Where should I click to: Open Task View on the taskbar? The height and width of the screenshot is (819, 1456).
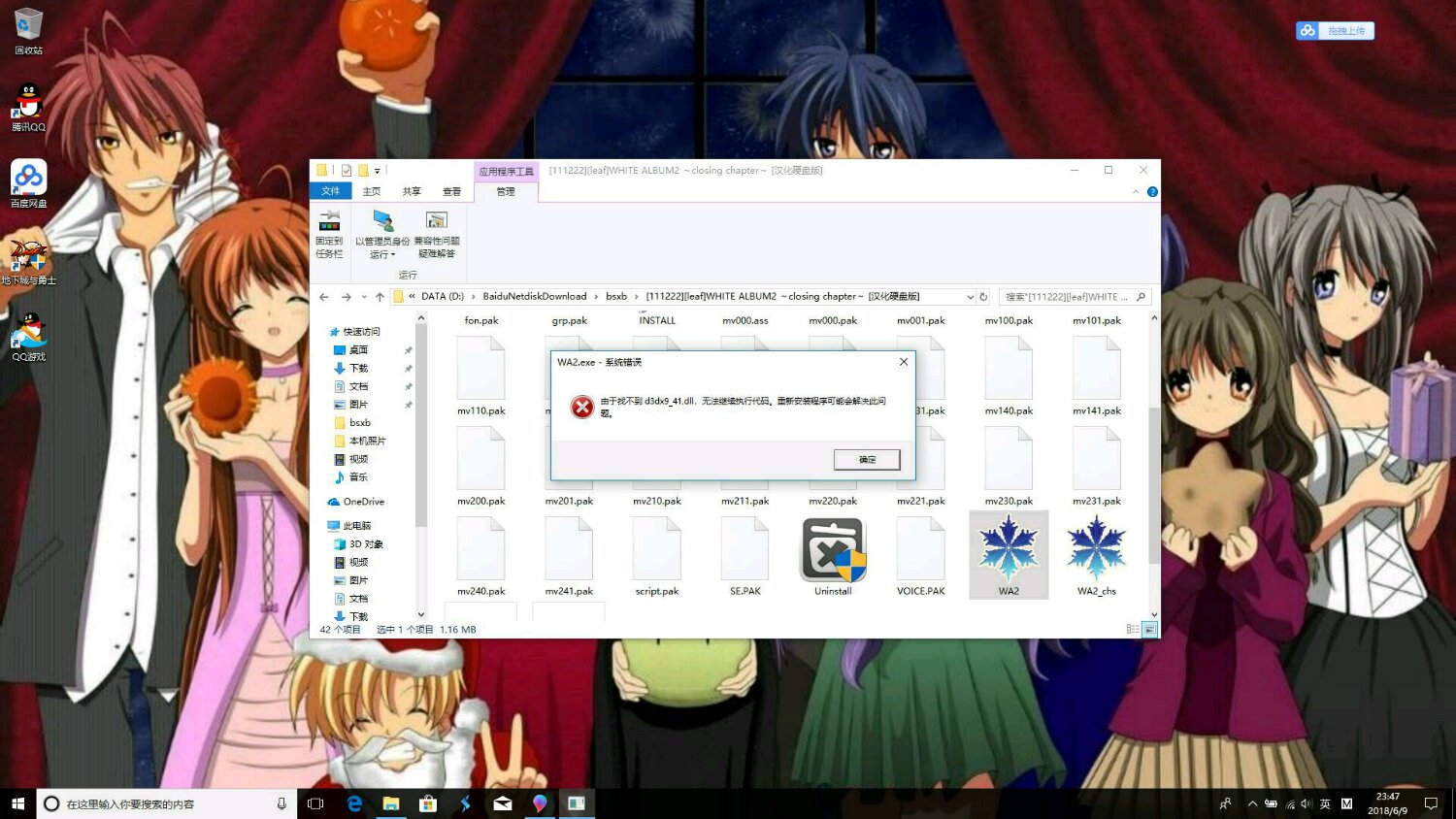315,803
